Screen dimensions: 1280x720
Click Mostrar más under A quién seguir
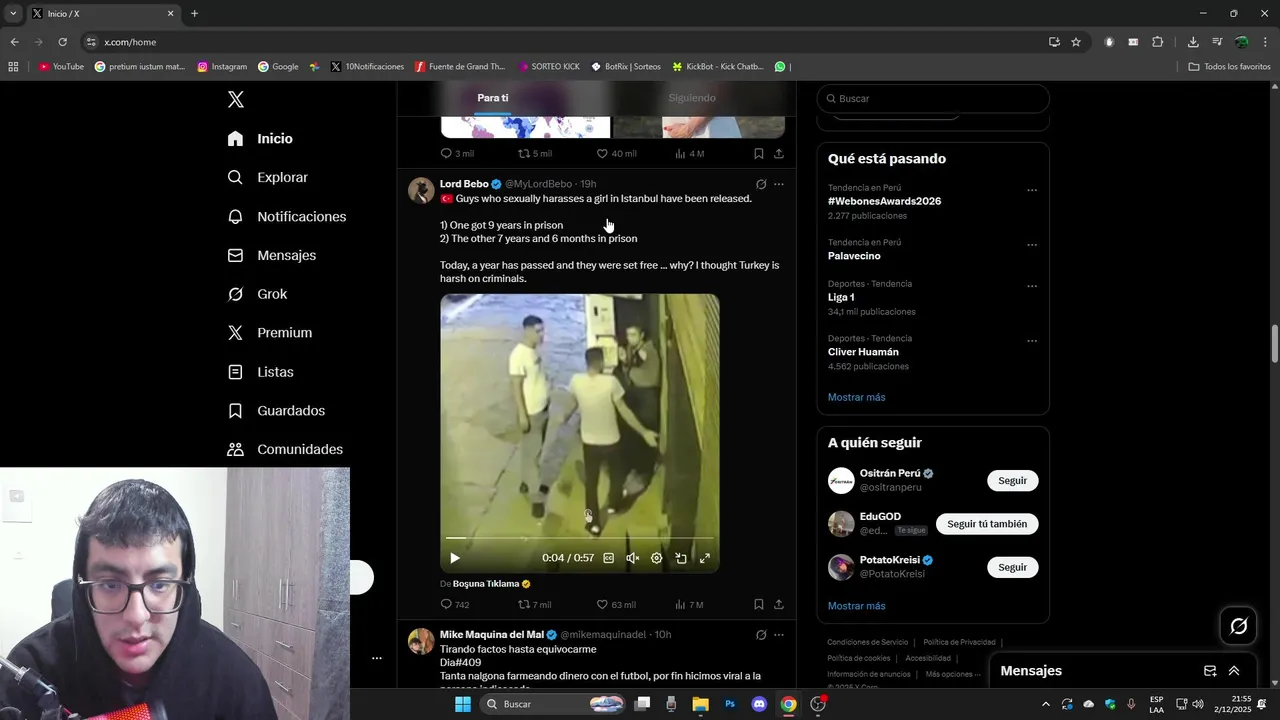point(856,606)
